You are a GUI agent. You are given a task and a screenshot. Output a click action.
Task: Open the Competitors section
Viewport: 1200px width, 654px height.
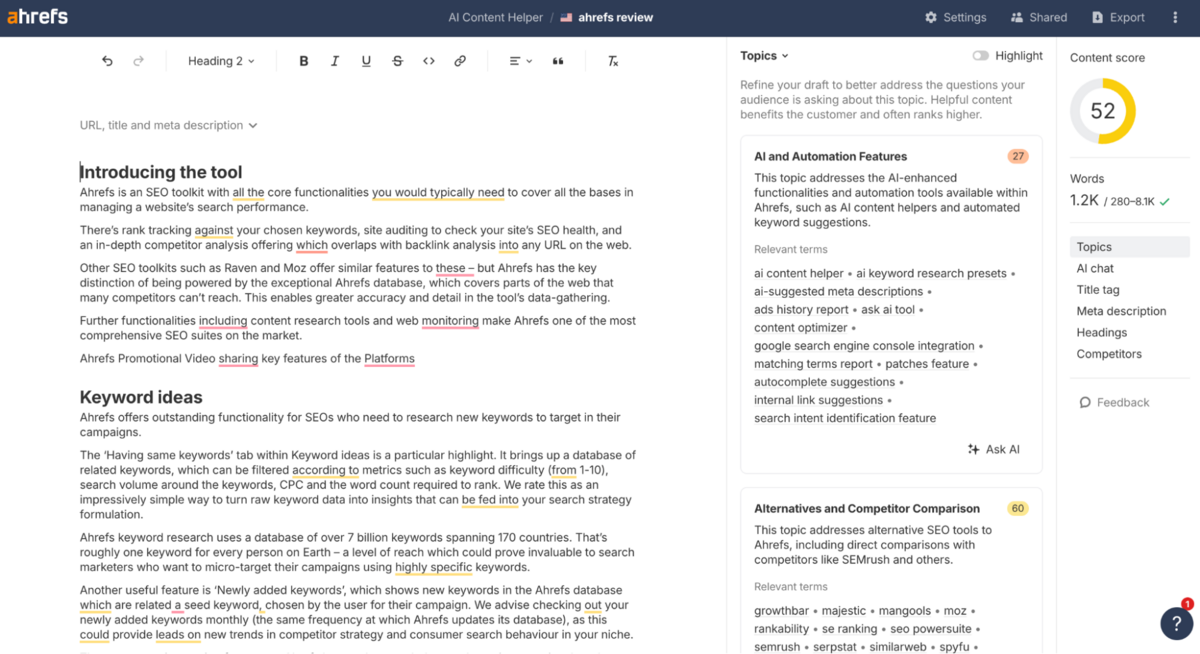(1109, 354)
